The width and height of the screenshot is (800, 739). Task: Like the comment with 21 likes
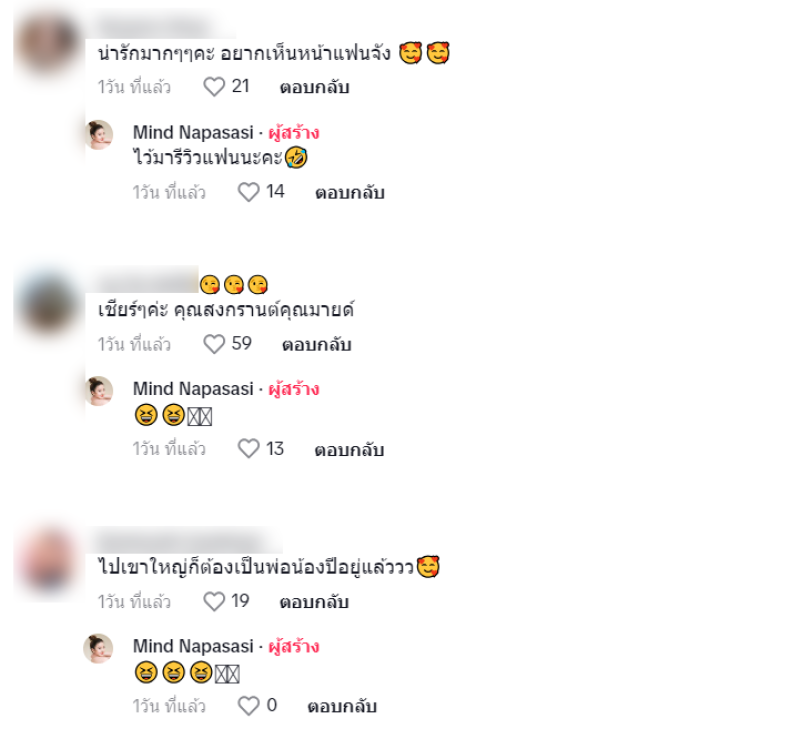pyautogui.click(x=214, y=87)
